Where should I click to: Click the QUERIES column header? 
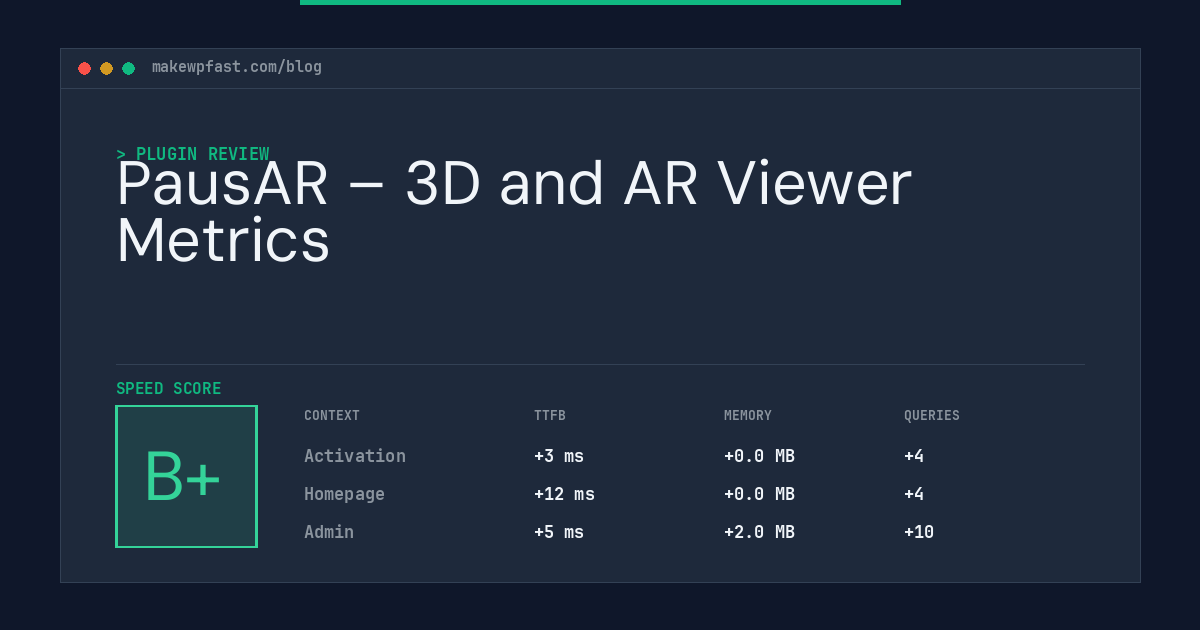tap(932, 416)
